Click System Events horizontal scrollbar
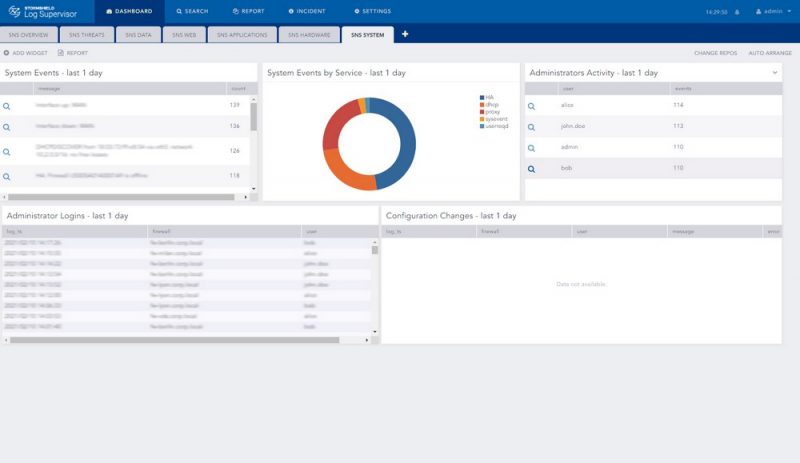Screen dimensions: 800x463 (120, 197)
